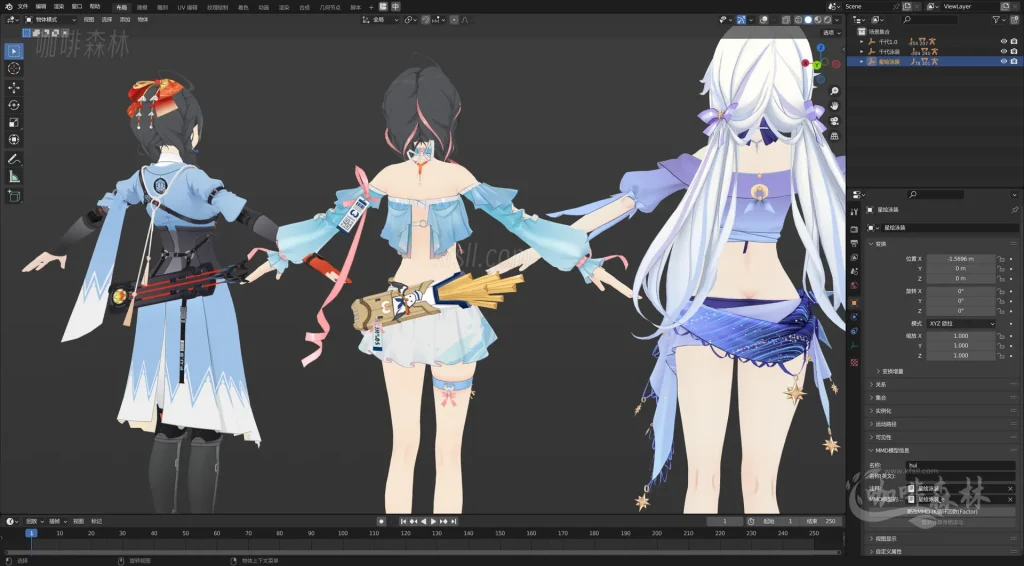Open the Scene properties tab
Screen dimensions: 1024x566
[x=854, y=272]
